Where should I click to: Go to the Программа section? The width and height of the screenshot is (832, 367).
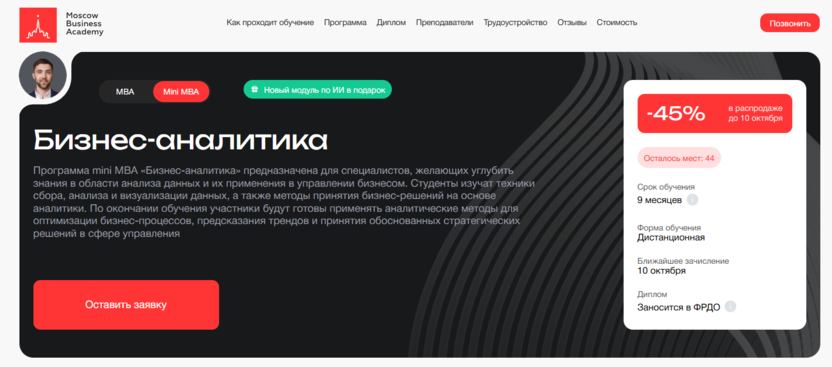coord(345,22)
